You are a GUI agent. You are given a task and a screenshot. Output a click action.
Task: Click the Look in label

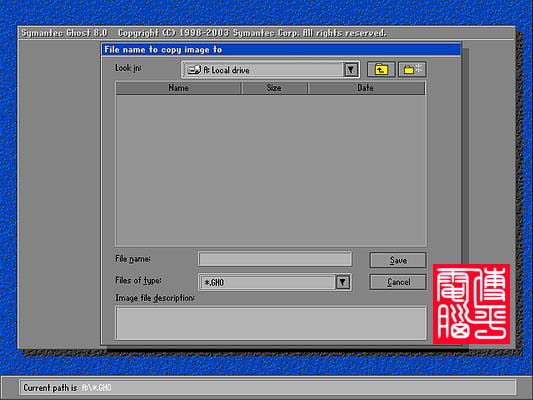click(128, 68)
